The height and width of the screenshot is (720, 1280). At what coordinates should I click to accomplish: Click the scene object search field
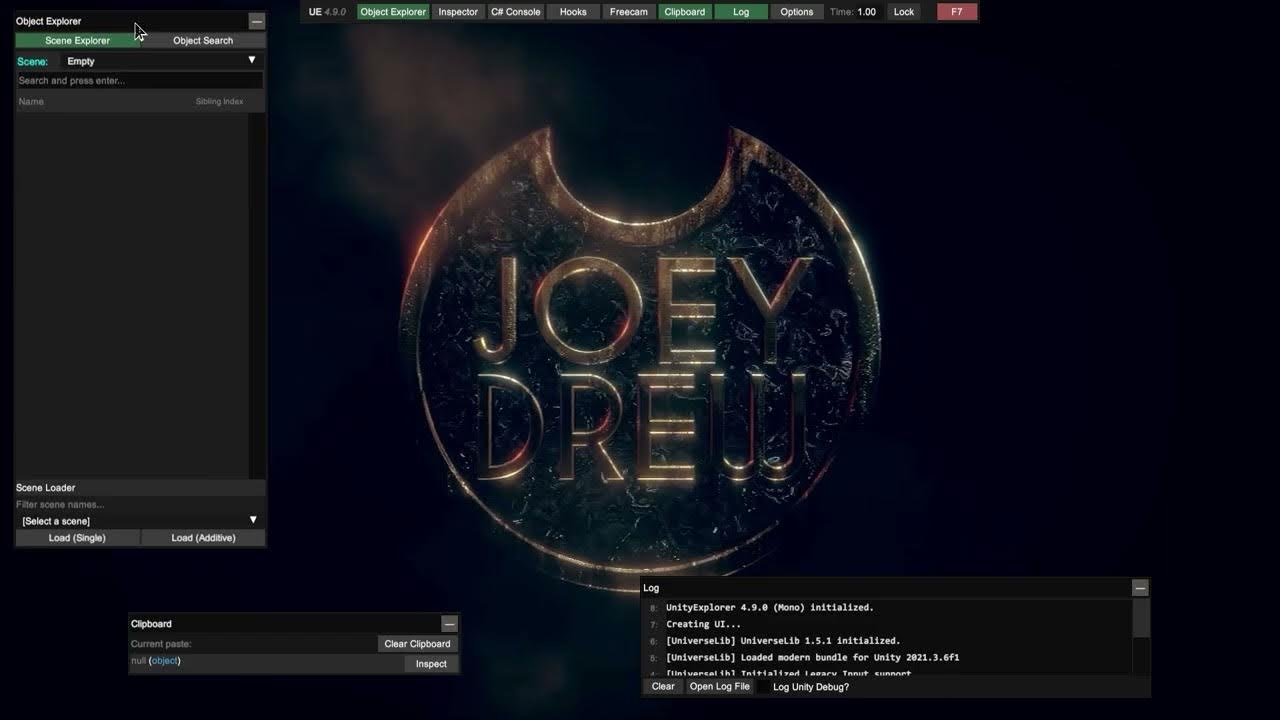(x=139, y=81)
